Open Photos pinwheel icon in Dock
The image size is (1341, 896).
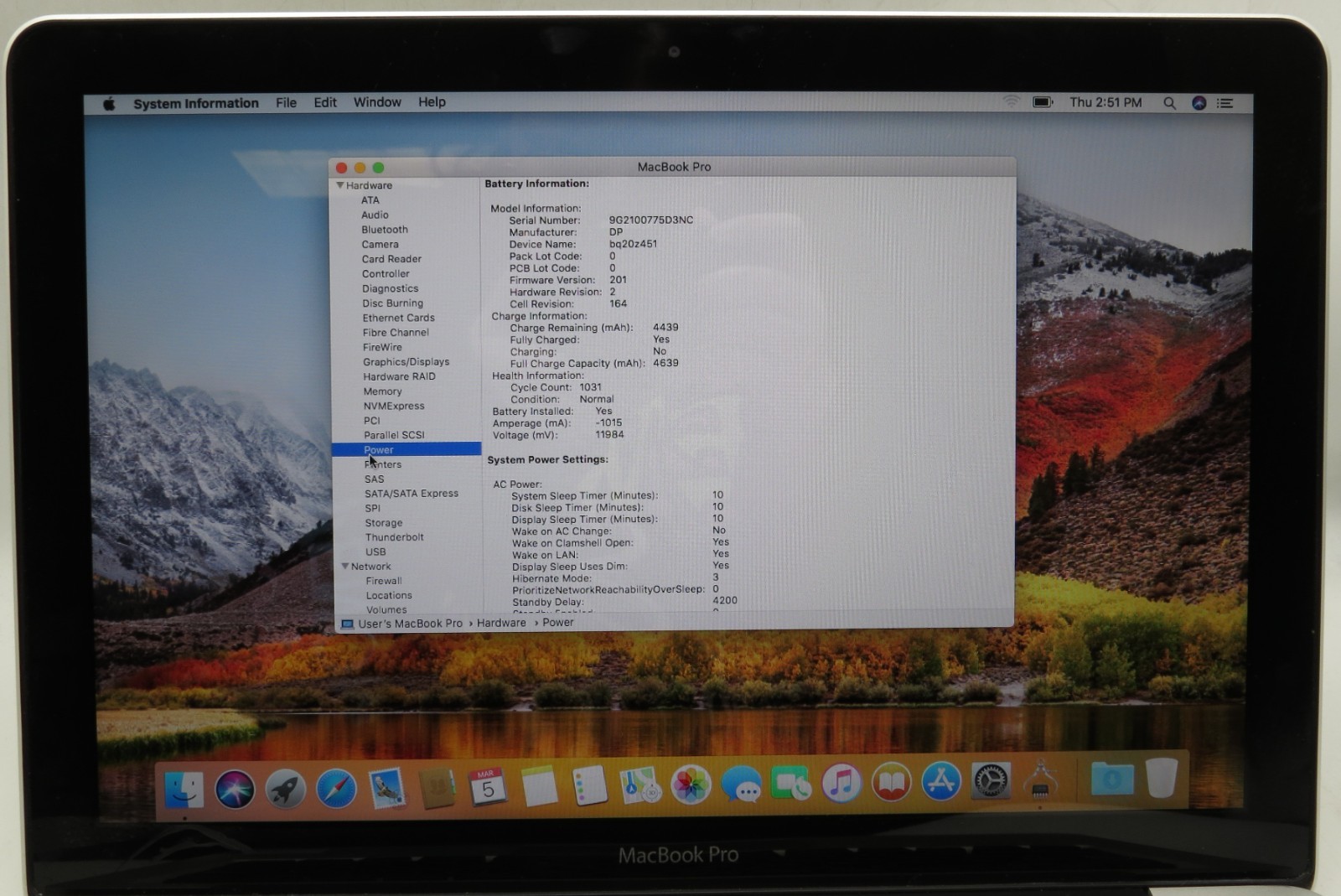point(691,785)
